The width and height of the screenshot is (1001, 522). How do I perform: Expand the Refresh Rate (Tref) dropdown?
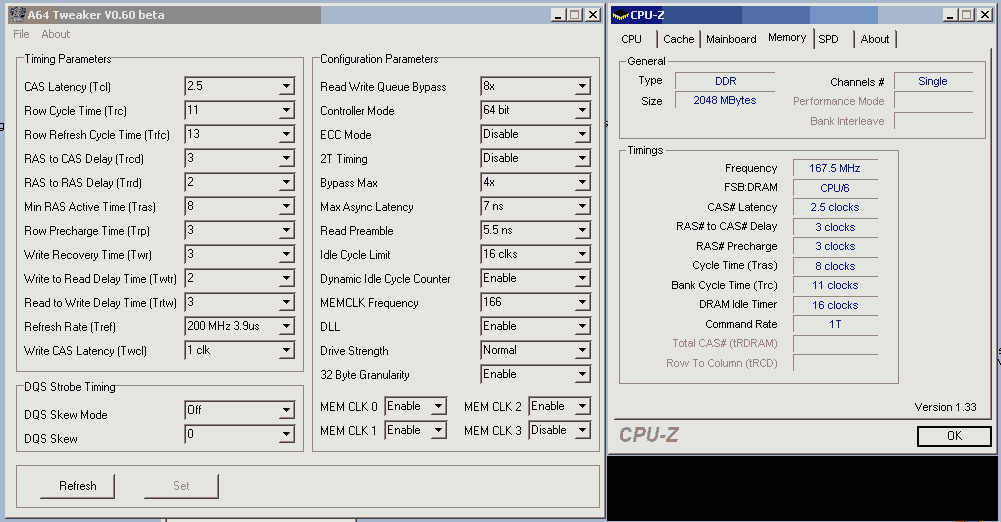point(287,327)
